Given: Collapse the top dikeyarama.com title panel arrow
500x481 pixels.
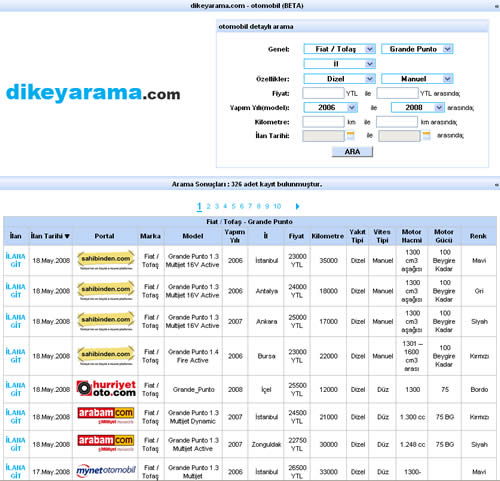Looking at the screenshot, I should [x=496, y=6].
